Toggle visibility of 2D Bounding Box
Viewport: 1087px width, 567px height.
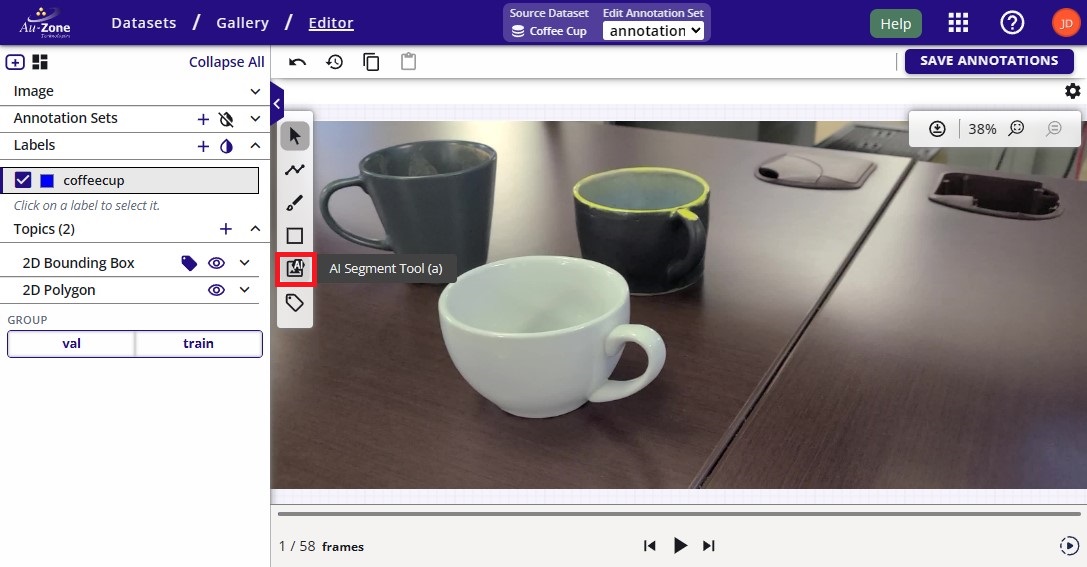[216, 263]
